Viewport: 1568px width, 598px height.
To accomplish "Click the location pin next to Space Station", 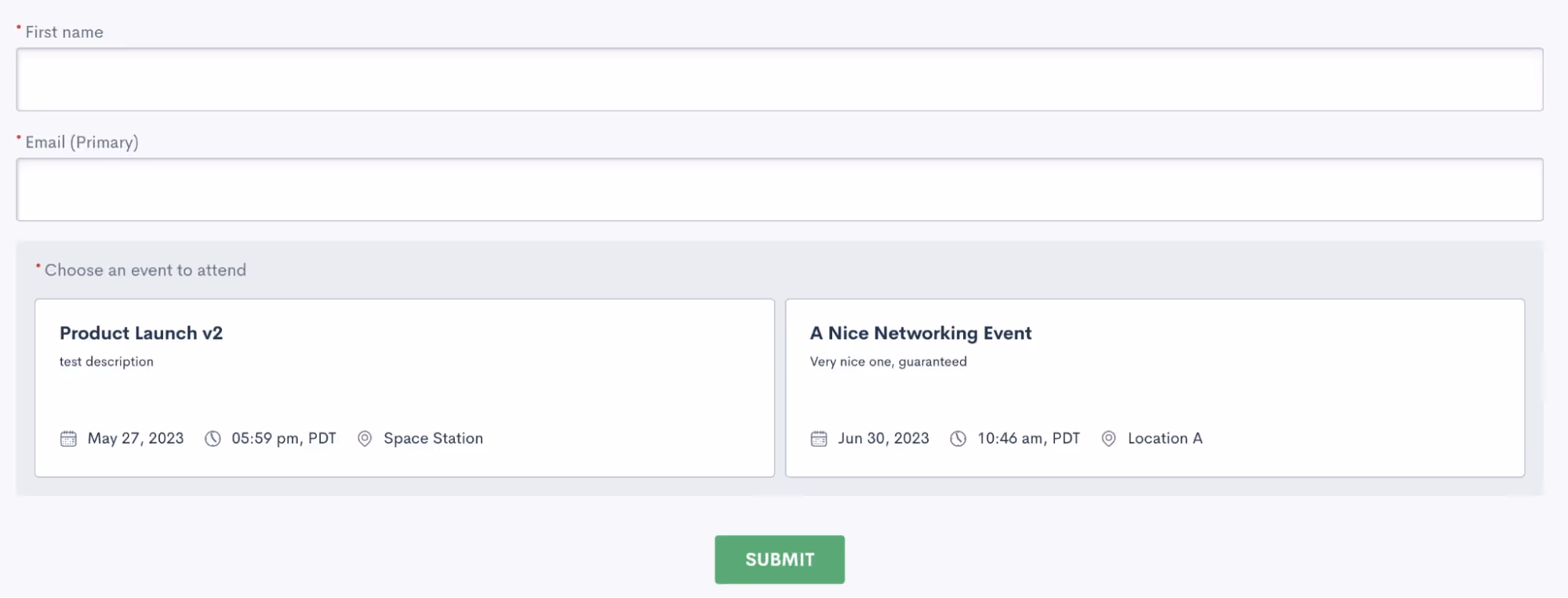I will pos(365,439).
